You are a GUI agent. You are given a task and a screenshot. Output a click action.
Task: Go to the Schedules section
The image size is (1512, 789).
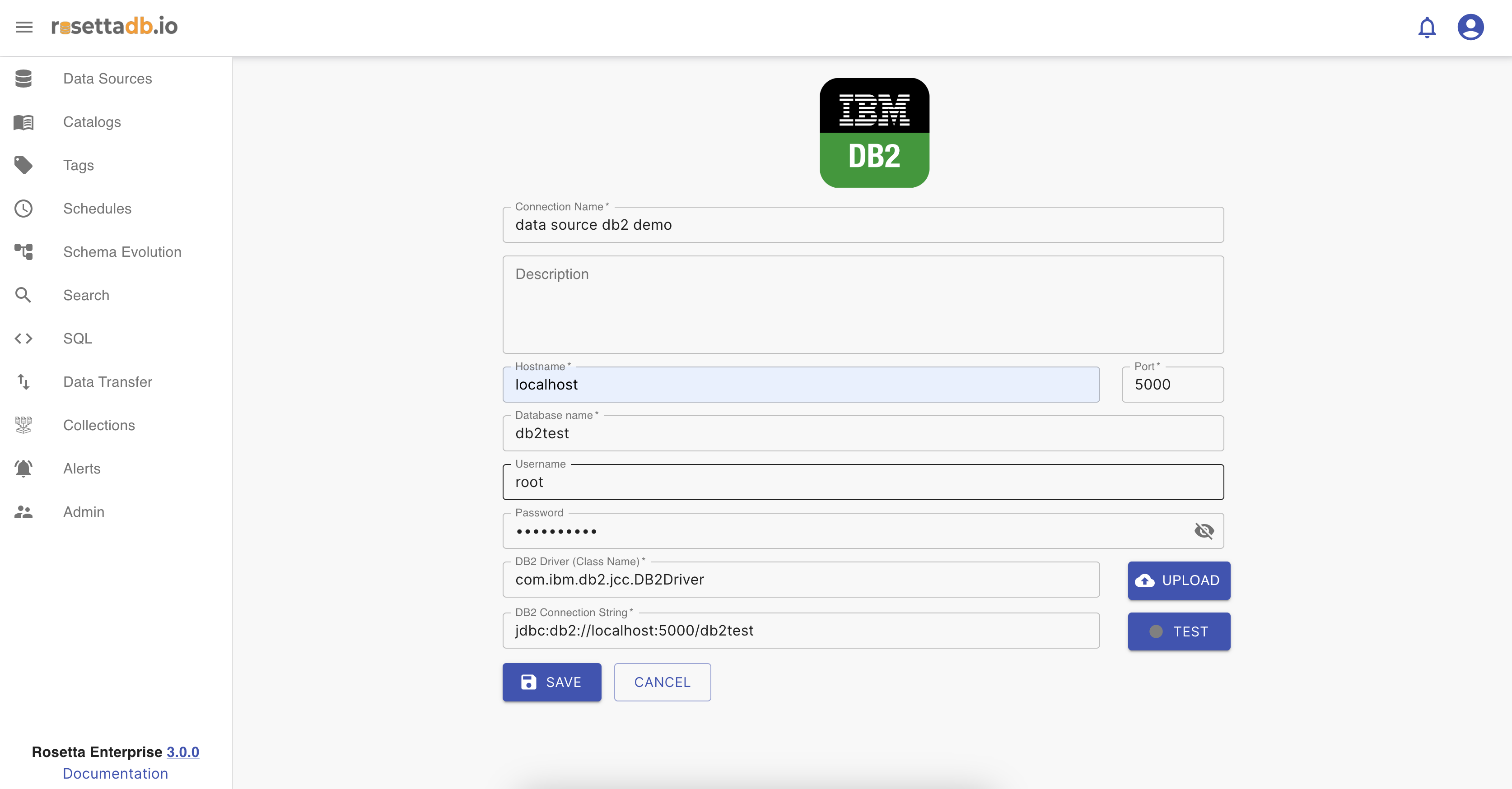[98, 209]
